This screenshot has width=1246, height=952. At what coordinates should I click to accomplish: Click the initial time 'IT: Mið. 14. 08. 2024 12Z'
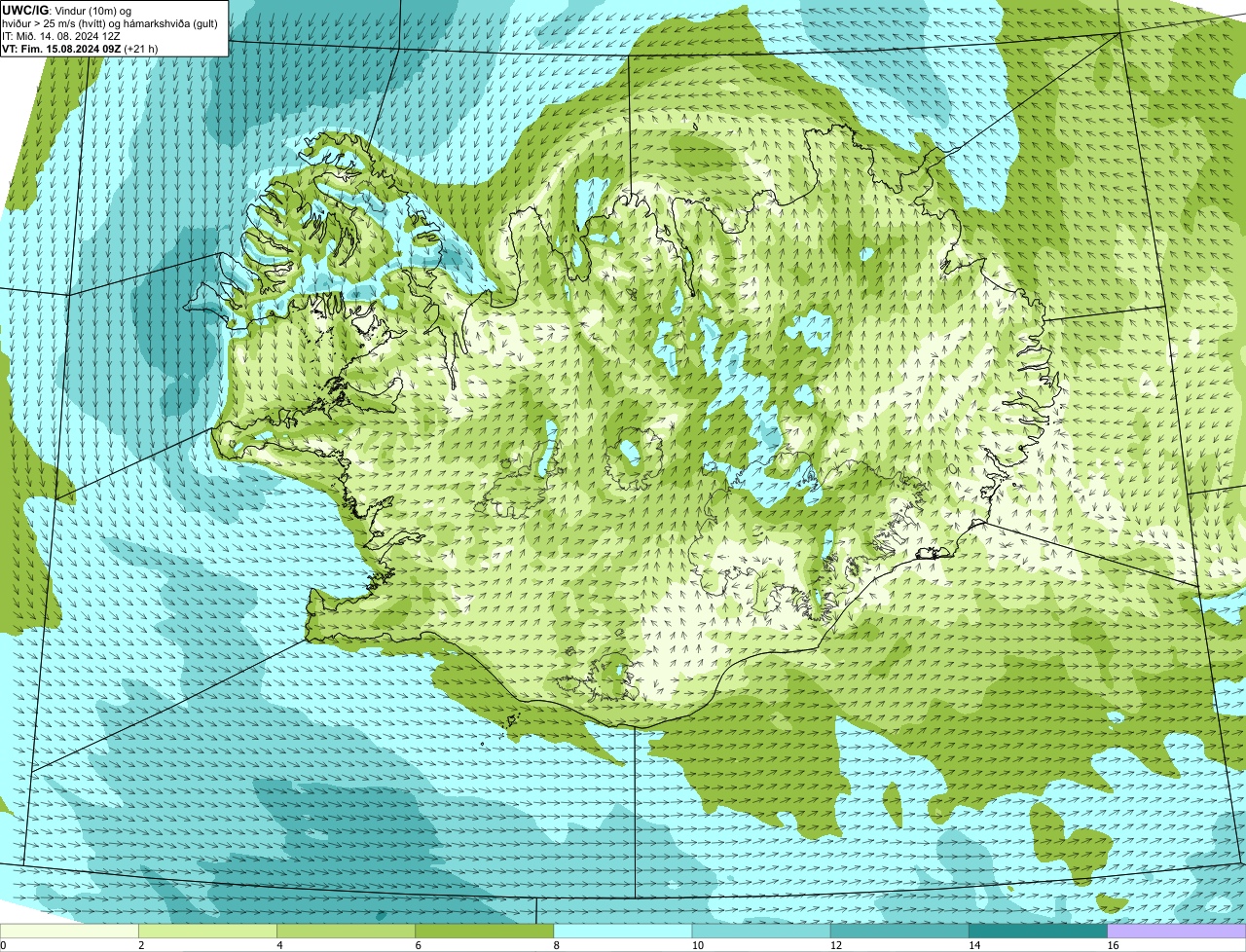tap(61, 36)
